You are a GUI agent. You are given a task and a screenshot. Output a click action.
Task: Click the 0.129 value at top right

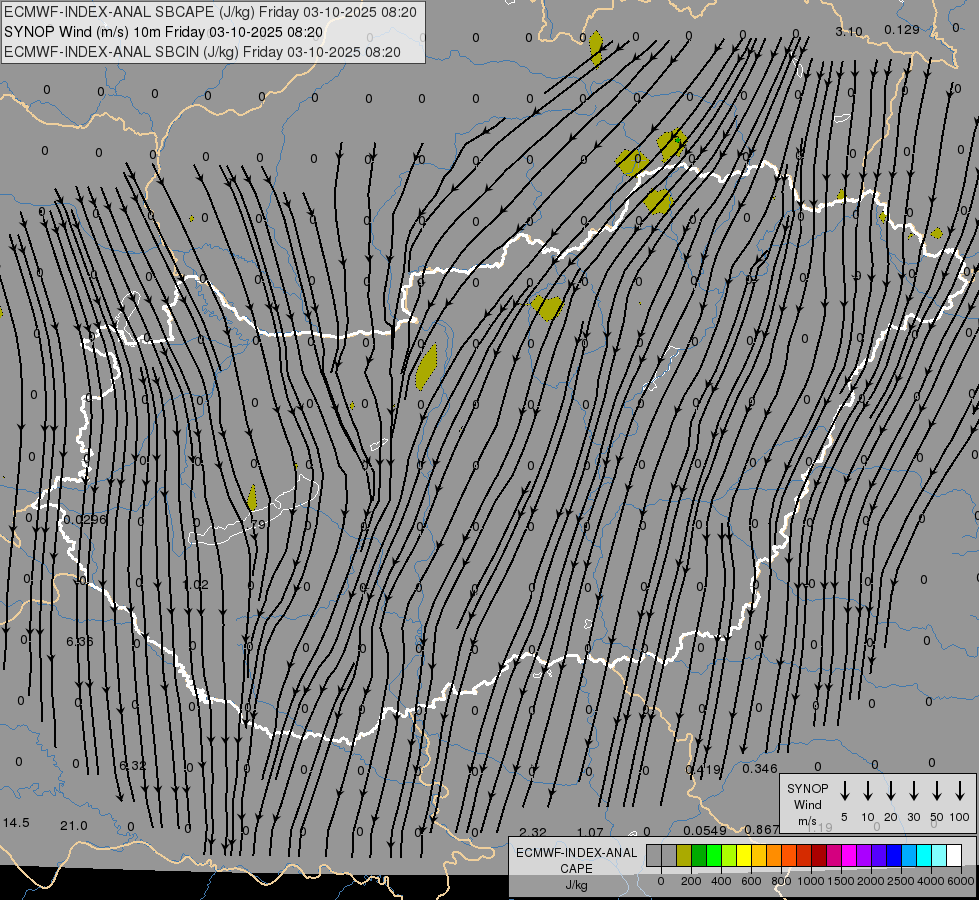coord(901,30)
